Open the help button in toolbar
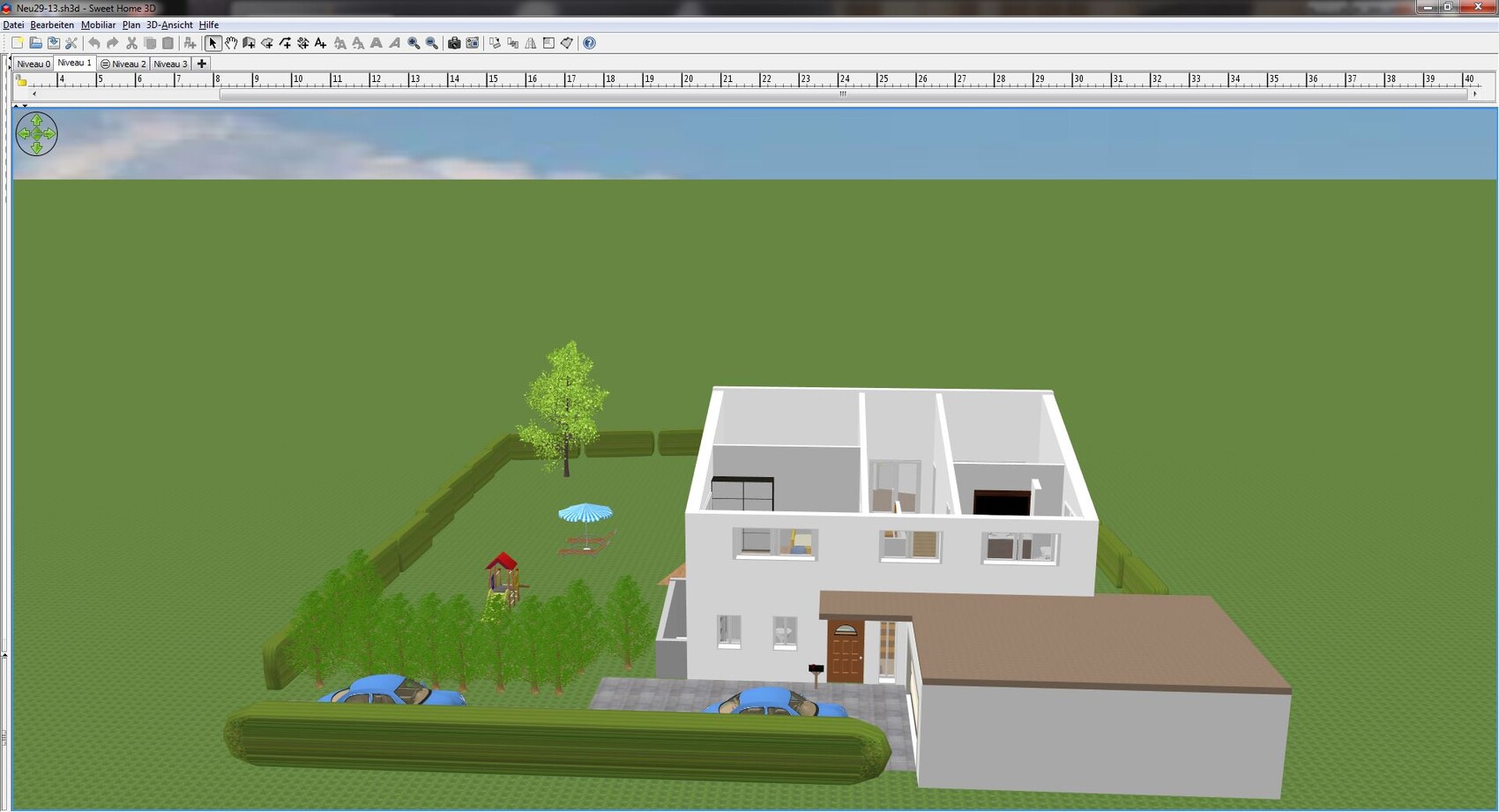The width and height of the screenshot is (1499, 812). (590, 43)
